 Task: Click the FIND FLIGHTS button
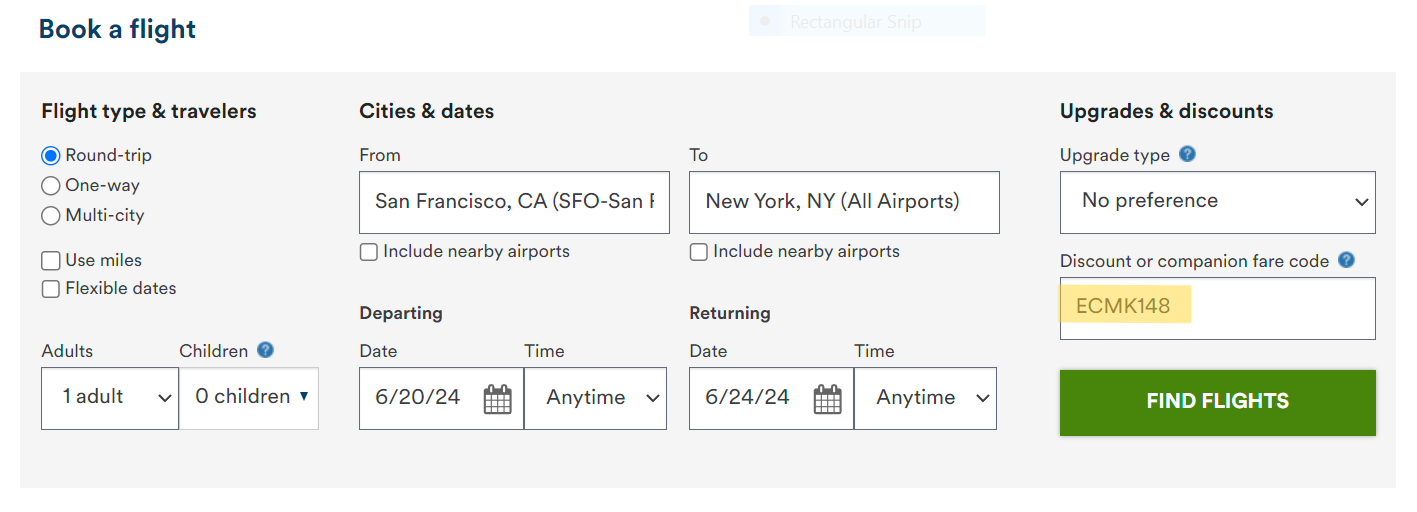pos(1218,402)
